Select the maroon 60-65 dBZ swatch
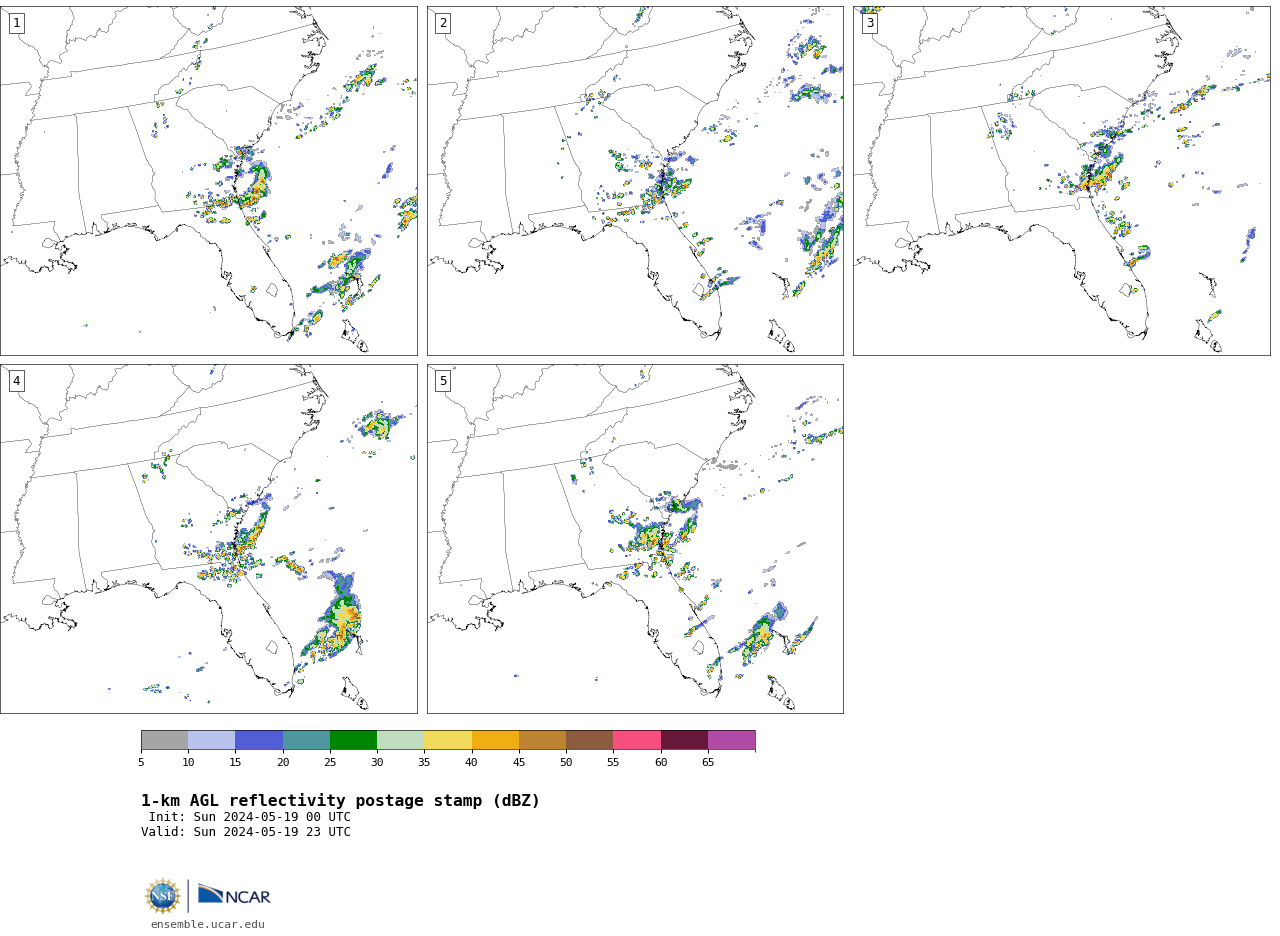Image resolution: width=1280 pixels, height=936 pixels. click(684, 740)
